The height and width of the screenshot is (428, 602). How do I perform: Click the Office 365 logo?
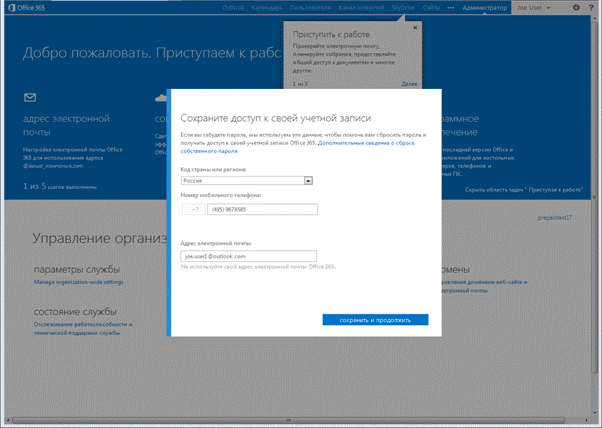click(x=27, y=7)
